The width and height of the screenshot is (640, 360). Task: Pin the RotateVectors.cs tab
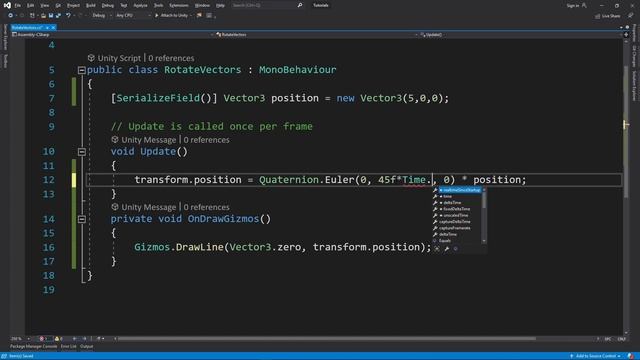[47, 27]
